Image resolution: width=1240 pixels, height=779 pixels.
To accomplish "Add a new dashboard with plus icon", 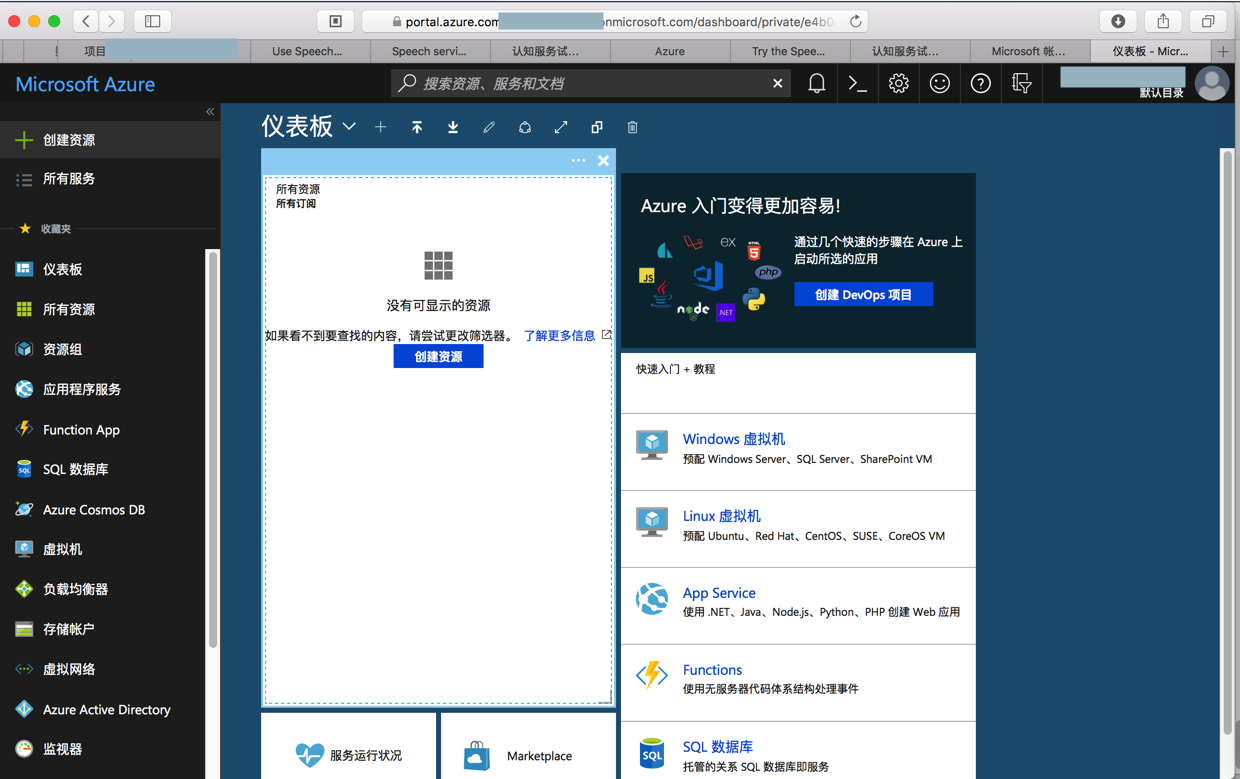I will click(381, 127).
